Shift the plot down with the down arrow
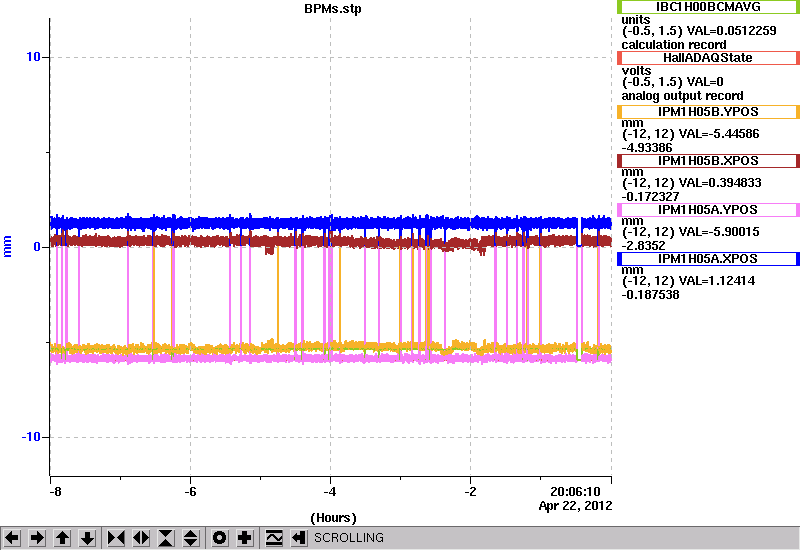The width and height of the screenshot is (800, 550). coord(87,538)
